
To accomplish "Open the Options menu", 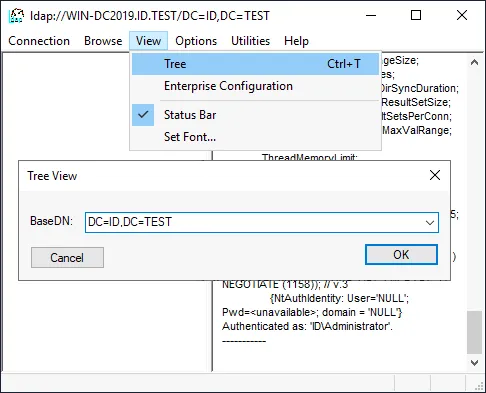I will [x=196, y=41].
